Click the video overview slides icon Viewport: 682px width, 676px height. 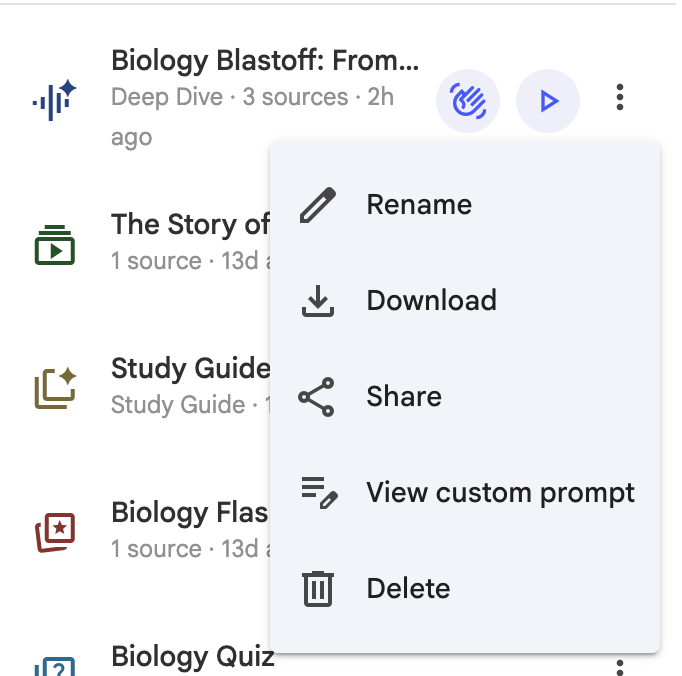tap(55, 245)
